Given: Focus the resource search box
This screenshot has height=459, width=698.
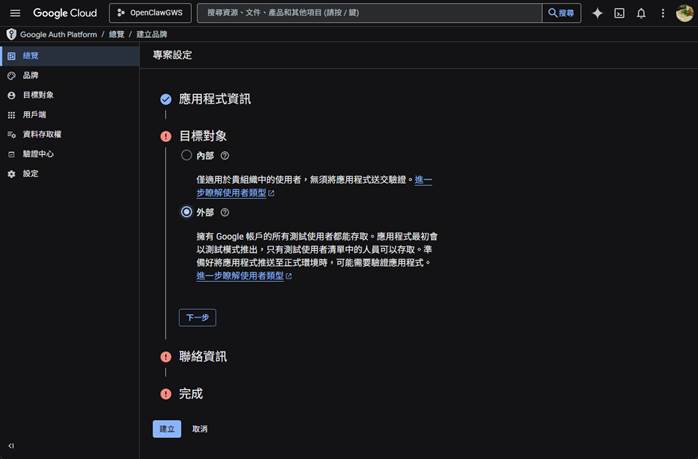Looking at the screenshot, I should point(370,13).
